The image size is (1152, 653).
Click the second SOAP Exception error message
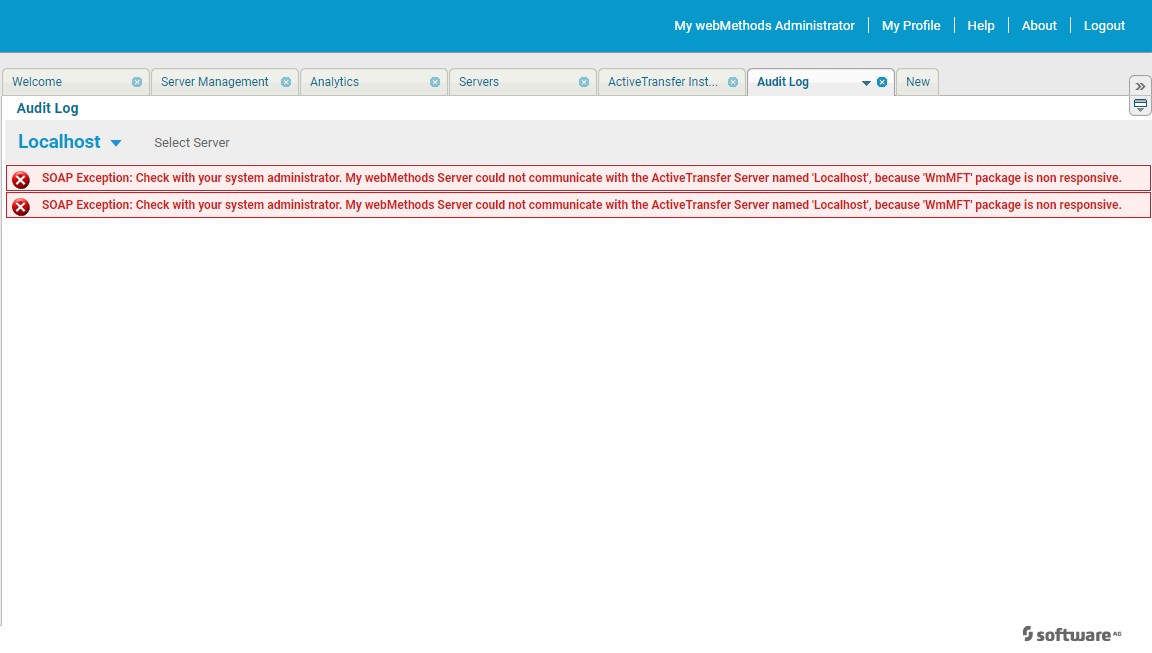click(x=582, y=205)
